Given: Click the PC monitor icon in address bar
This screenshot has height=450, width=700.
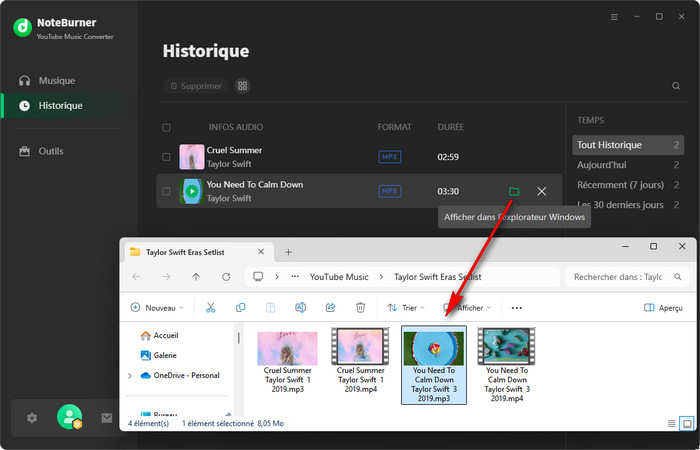Looking at the screenshot, I should (x=258, y=276).
